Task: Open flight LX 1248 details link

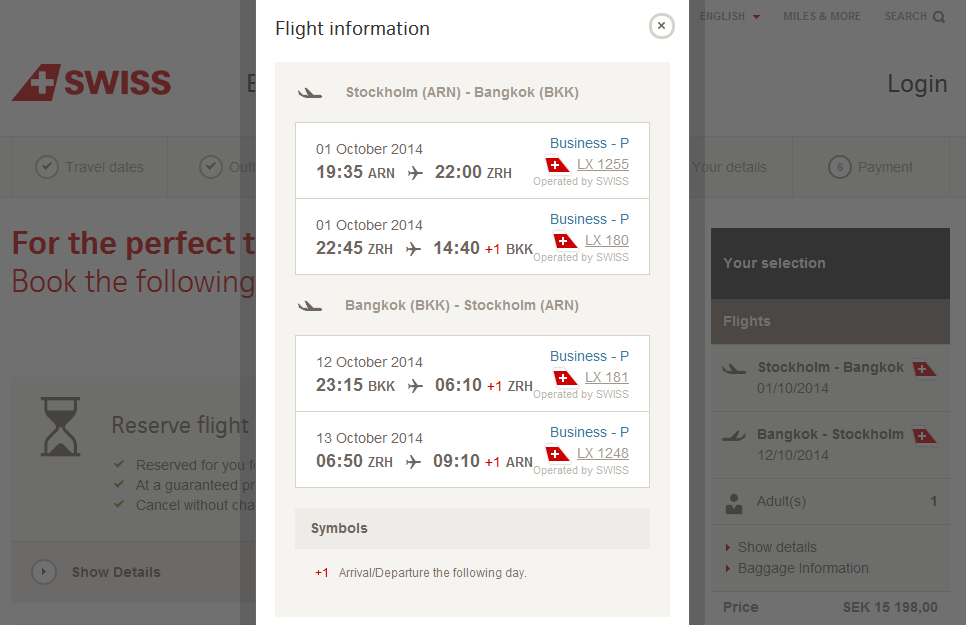Action: 603,453
